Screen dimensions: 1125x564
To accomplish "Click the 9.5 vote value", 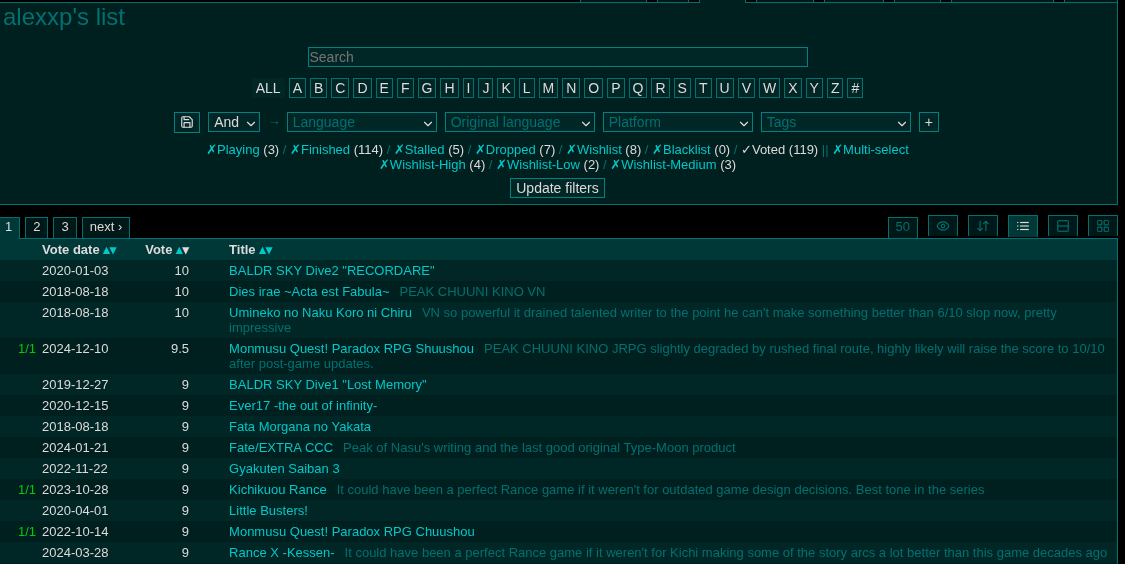I will coord(179,349).
